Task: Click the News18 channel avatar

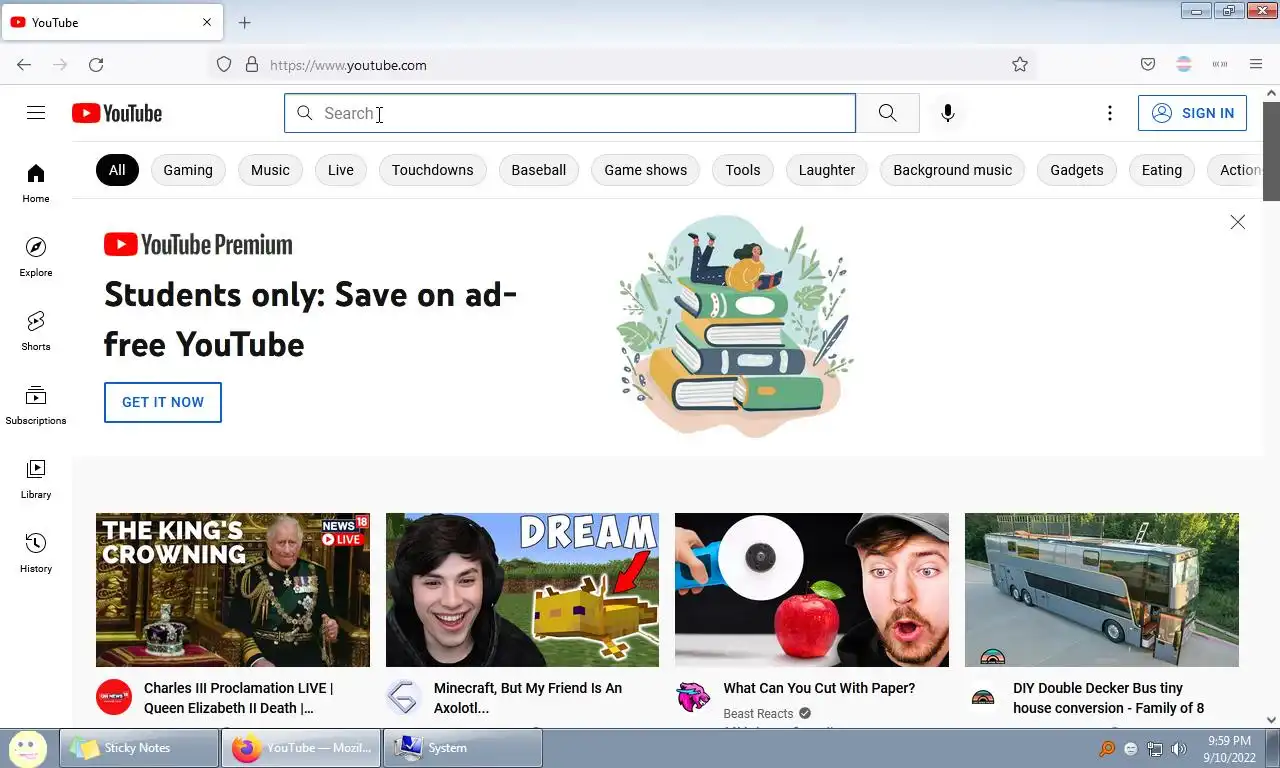Action: tap(114, 697)
